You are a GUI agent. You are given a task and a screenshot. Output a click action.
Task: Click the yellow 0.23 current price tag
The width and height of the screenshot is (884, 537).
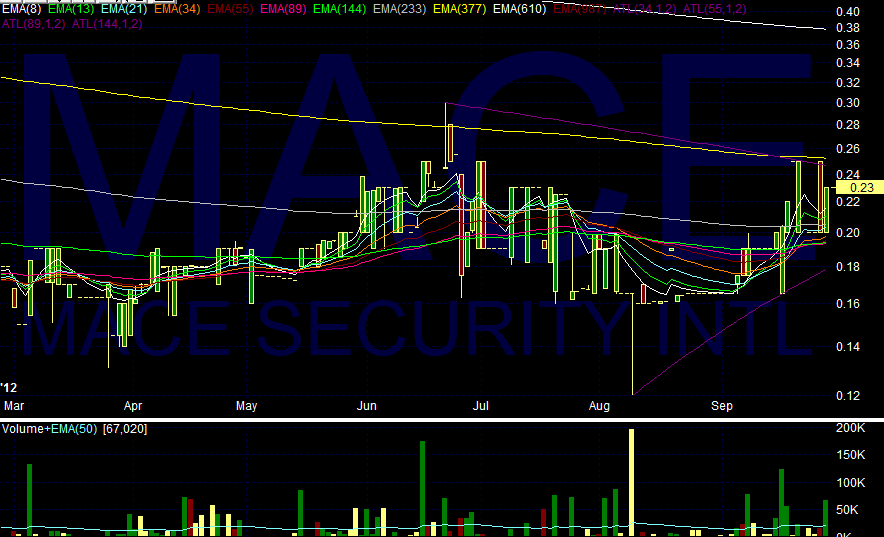coord(860,188)
